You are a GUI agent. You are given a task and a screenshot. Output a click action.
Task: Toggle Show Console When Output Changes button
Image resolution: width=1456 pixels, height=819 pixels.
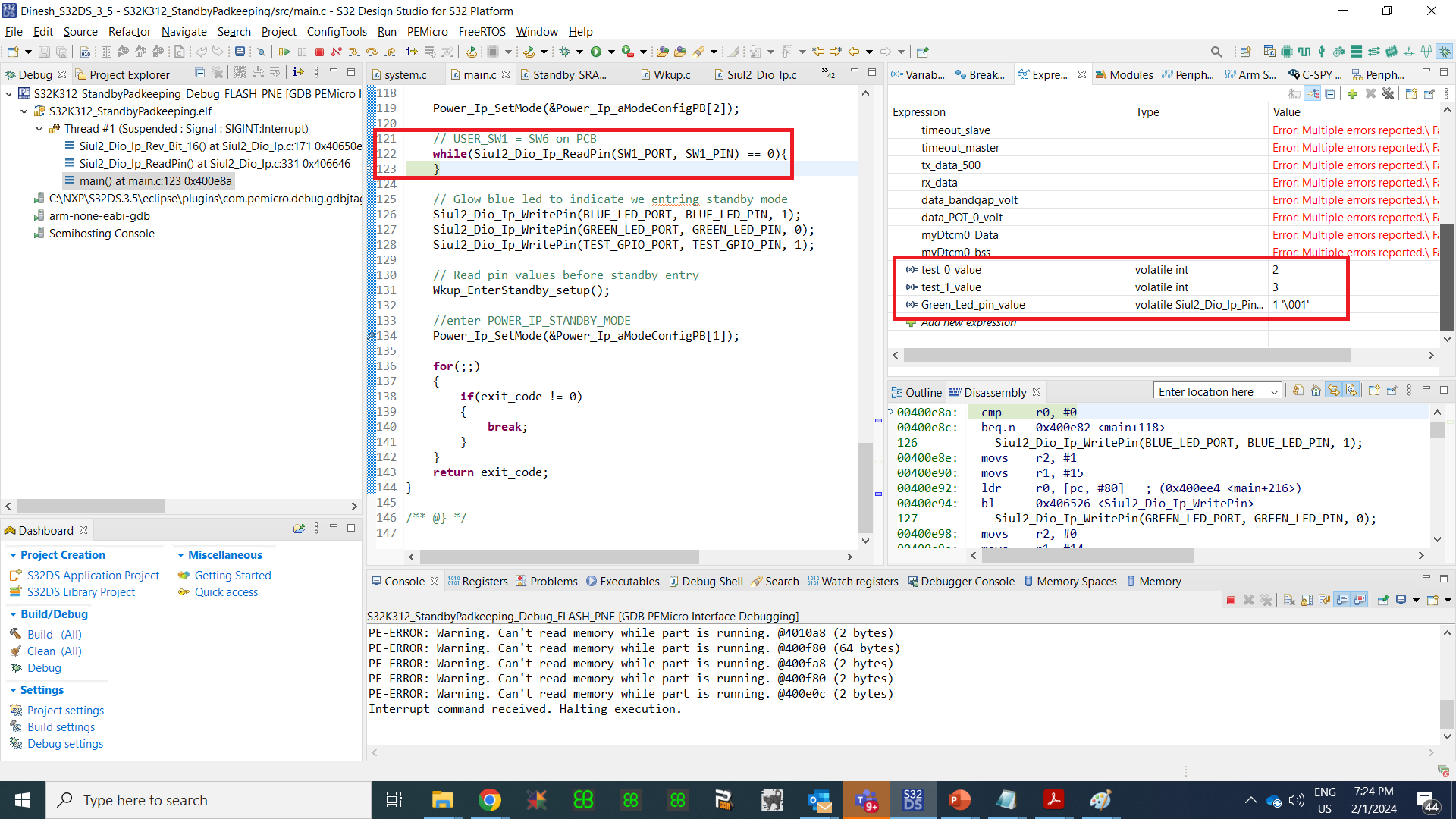coord(1342,601)
